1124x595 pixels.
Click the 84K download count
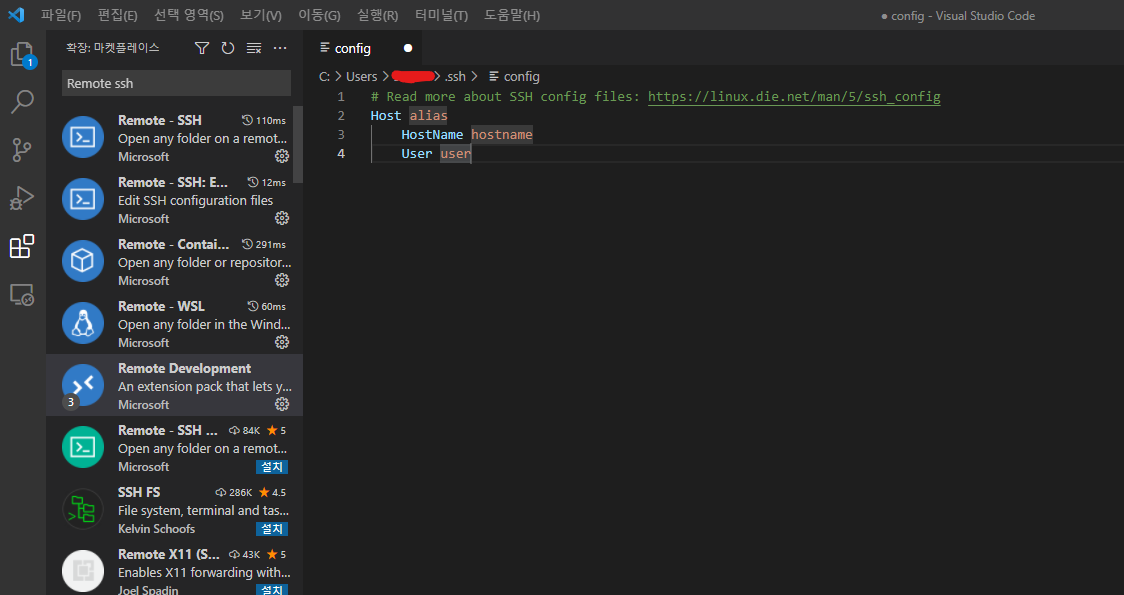point(244,430)
